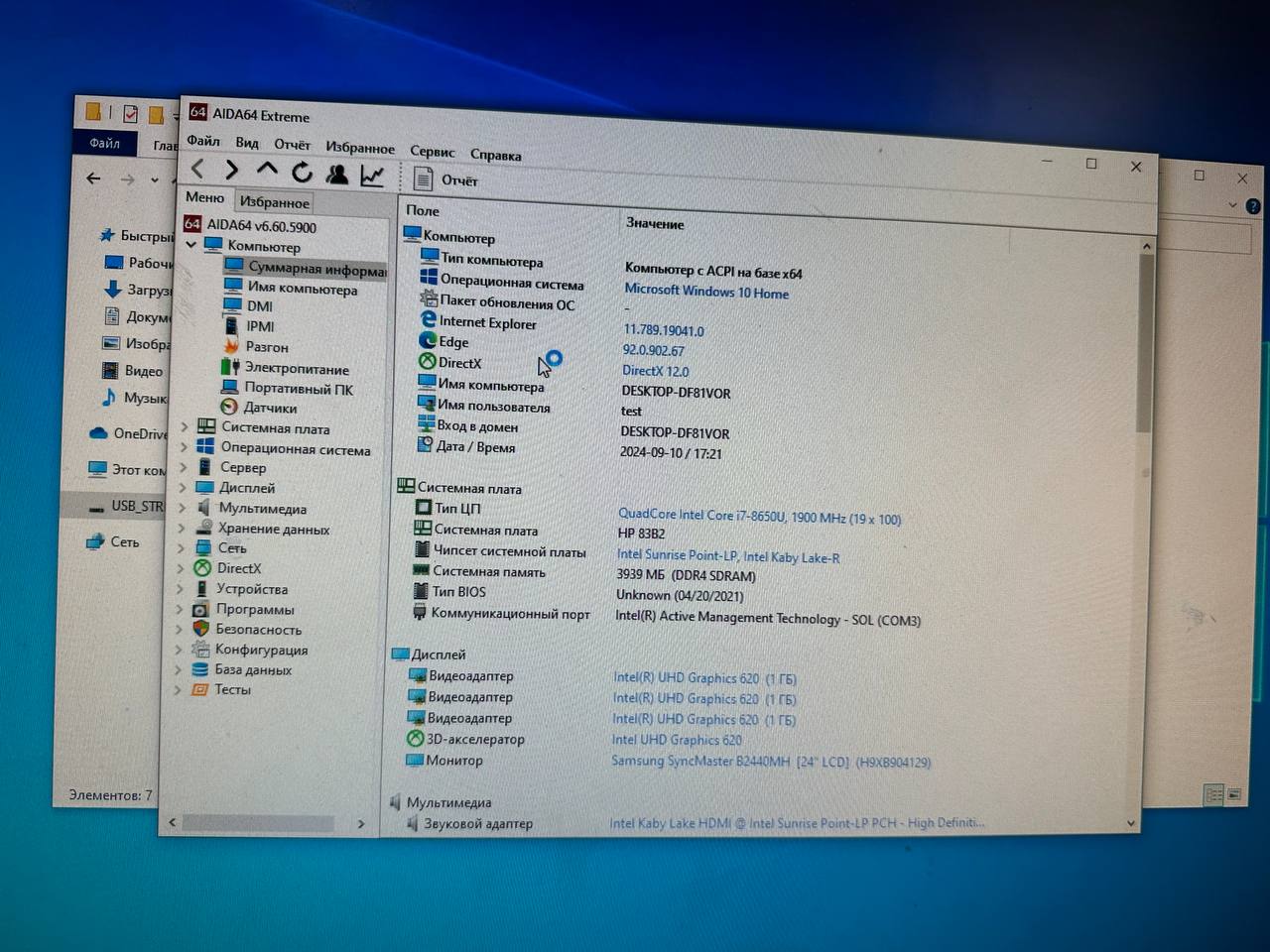
Task: Expand the Сервер tree node
Action: [183, 467]
